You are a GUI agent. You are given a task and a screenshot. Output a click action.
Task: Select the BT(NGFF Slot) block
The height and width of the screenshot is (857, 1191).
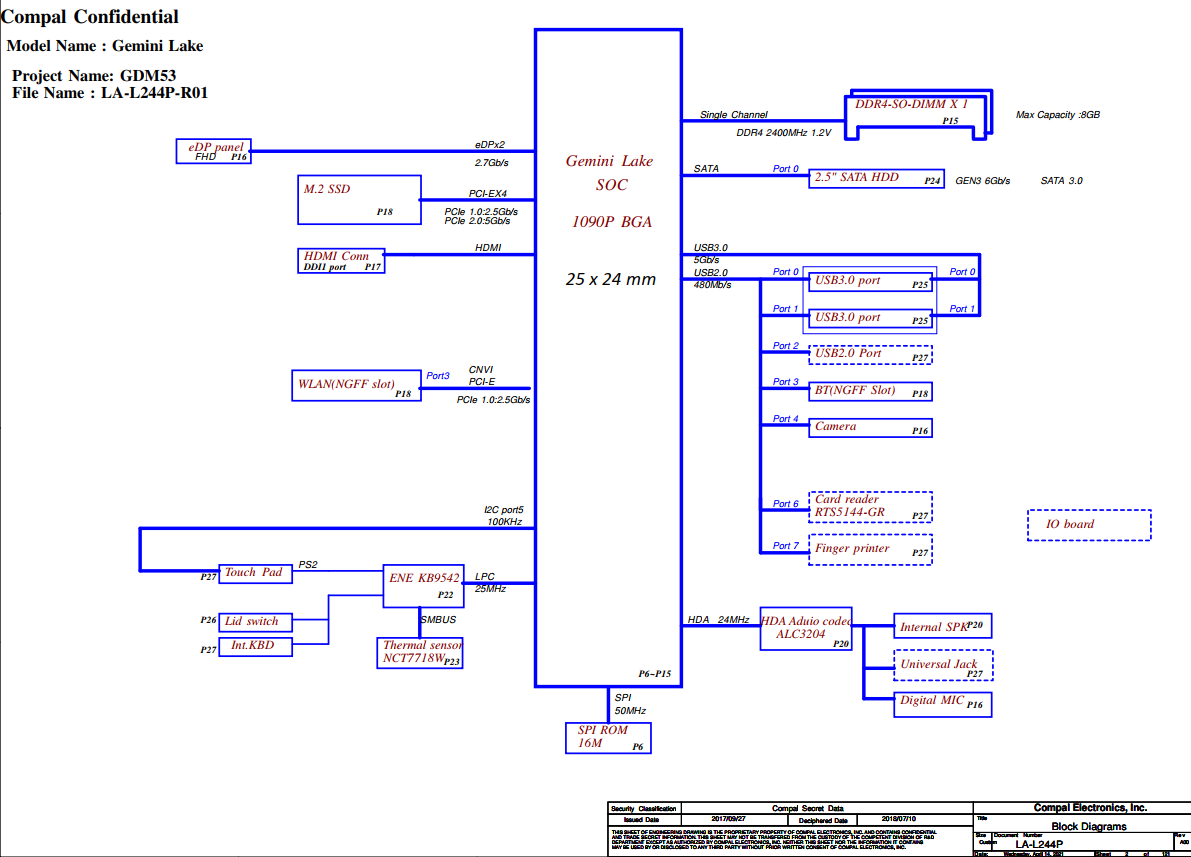tap(870, 391)
